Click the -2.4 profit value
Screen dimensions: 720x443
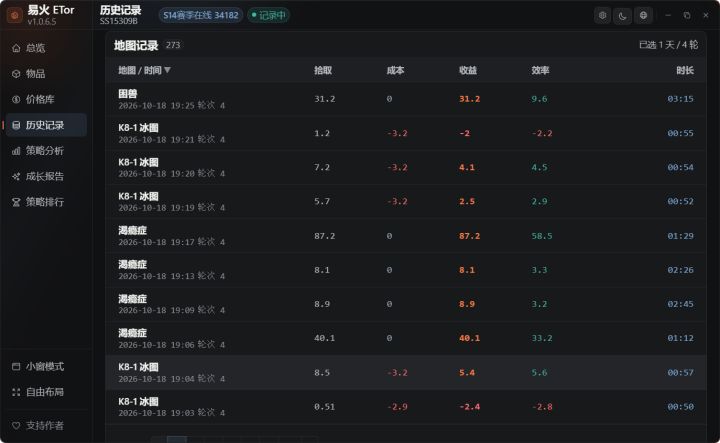point(469,407)
